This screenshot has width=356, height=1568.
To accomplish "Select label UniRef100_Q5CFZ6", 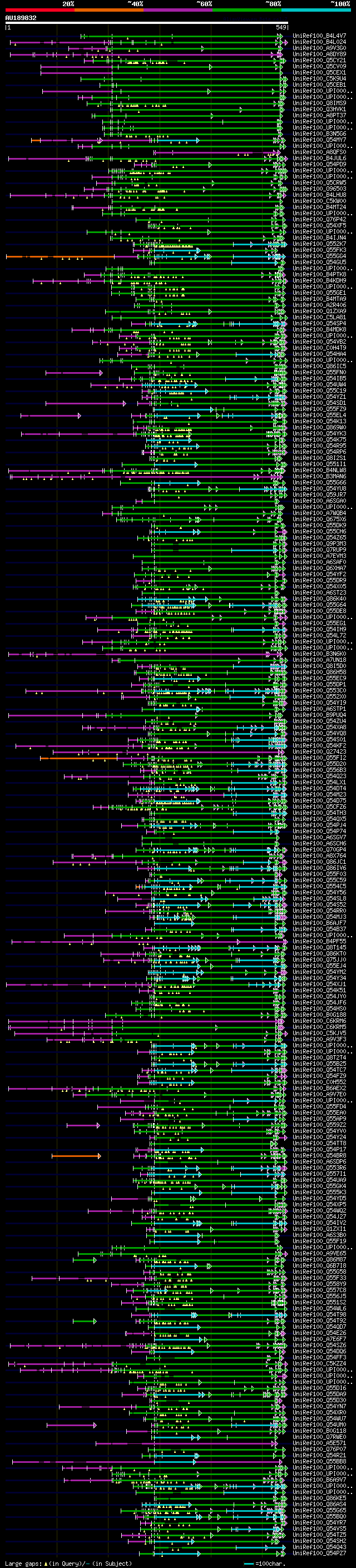I will click(319, 807).
